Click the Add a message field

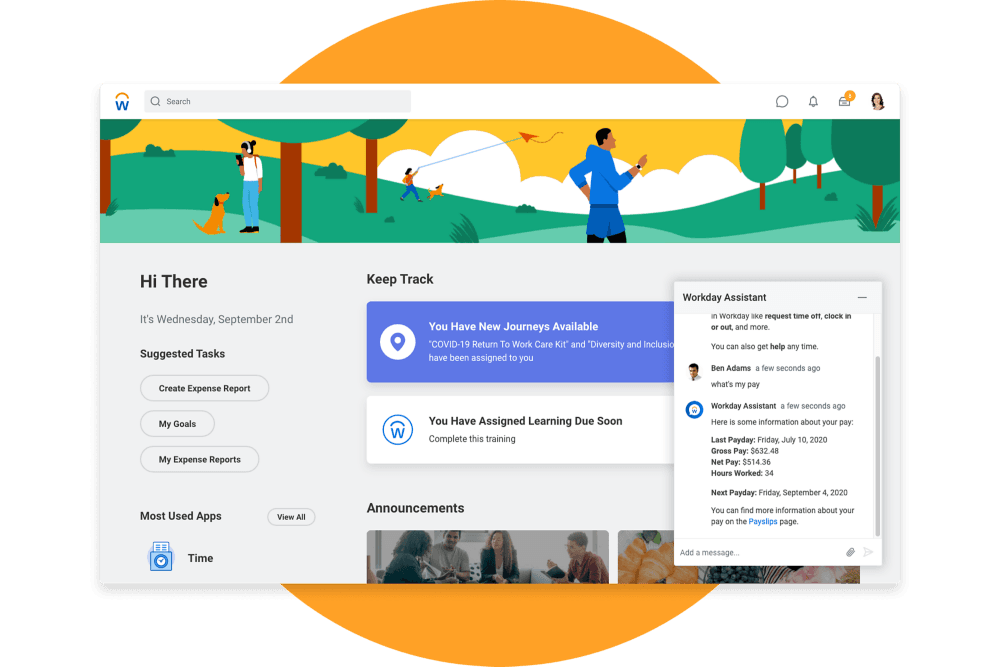point(759,552)
